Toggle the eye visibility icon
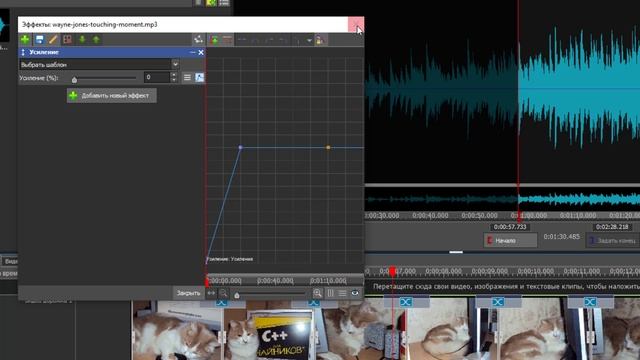Screen dimensions: 640x360 (x=355, y=293)
